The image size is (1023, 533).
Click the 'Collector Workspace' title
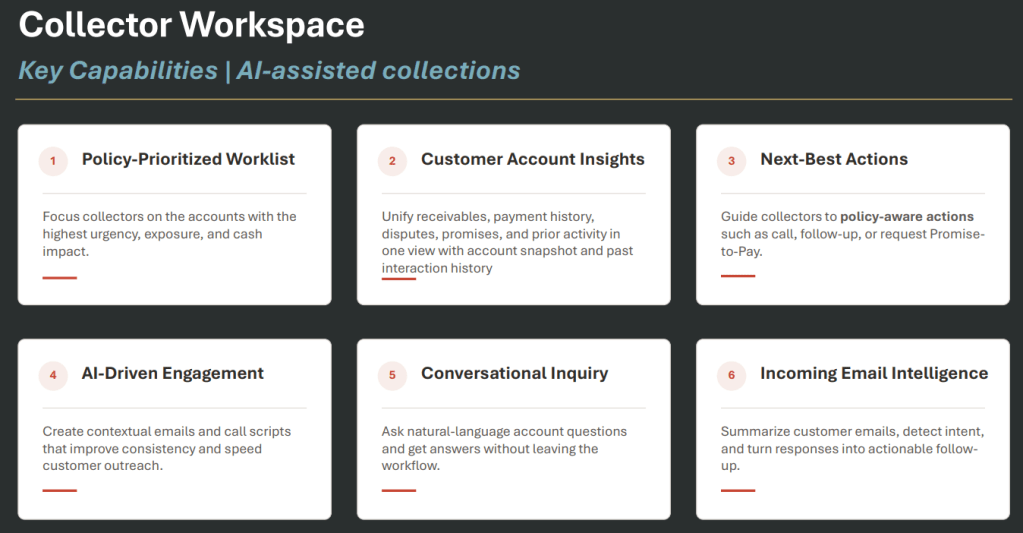click(x=191, y=25)
